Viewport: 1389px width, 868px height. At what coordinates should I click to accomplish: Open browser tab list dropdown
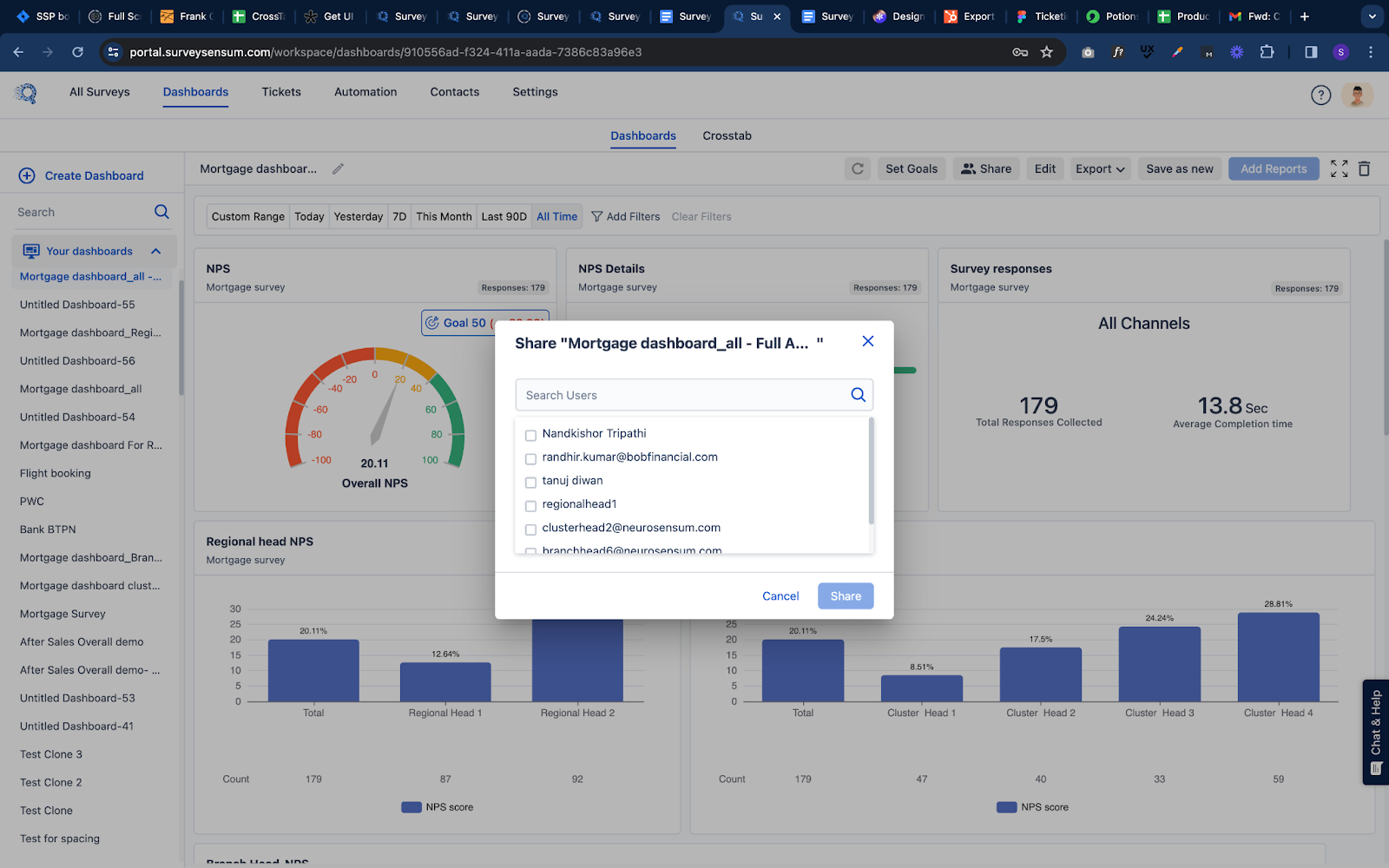[1372, 16]
